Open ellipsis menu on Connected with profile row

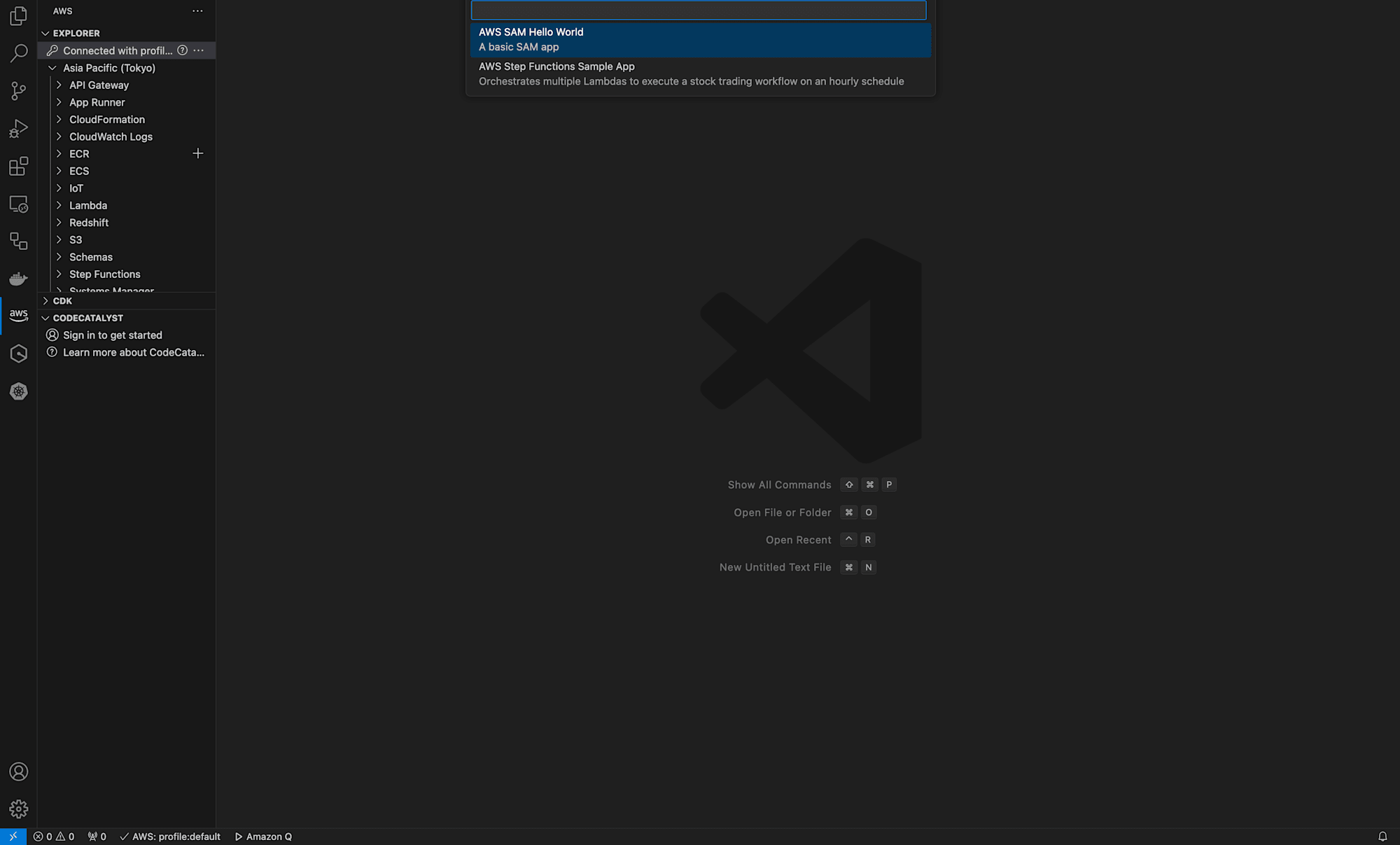click(x=199, y=50)
